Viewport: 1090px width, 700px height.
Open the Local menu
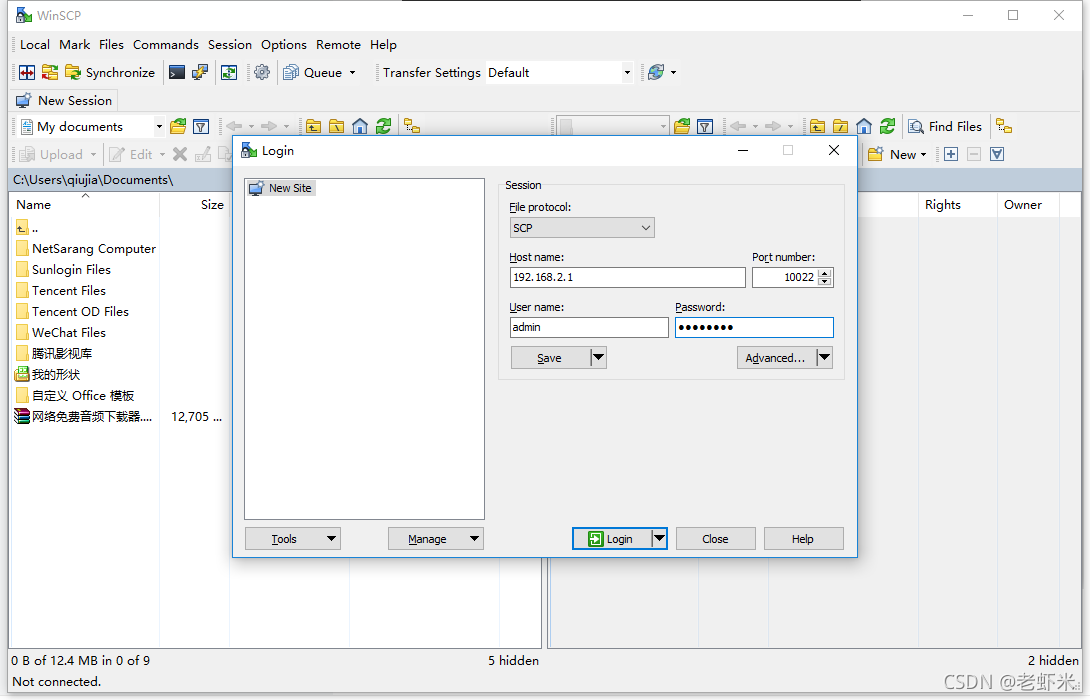click(x=35, y=44)
